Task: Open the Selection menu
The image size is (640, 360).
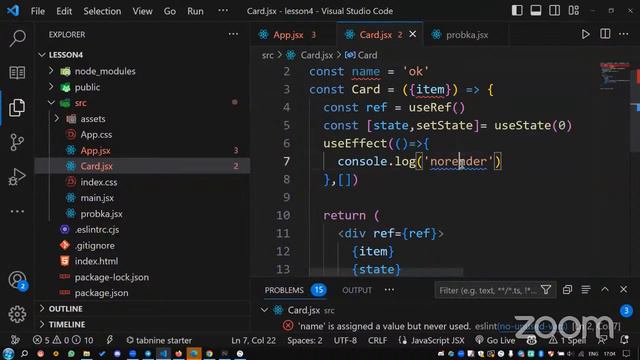Action: pyautogui.click(x=102, y=11)
